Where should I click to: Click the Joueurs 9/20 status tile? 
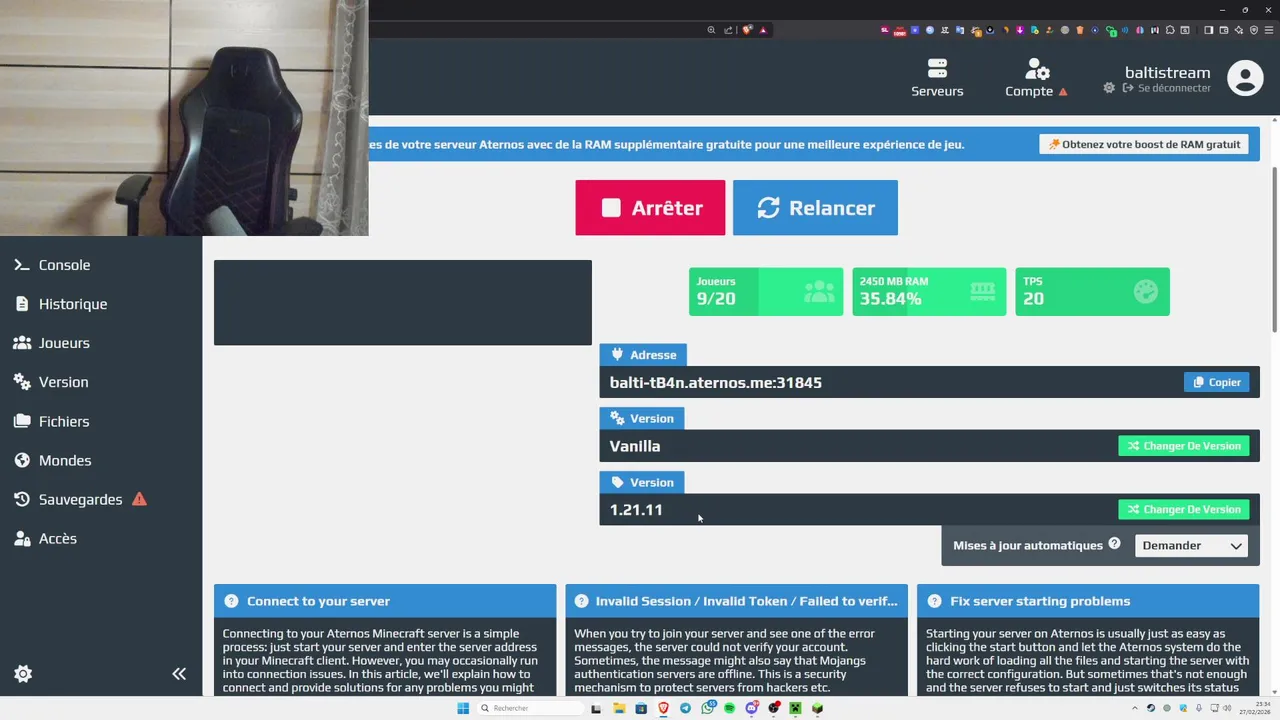(766, 292)
